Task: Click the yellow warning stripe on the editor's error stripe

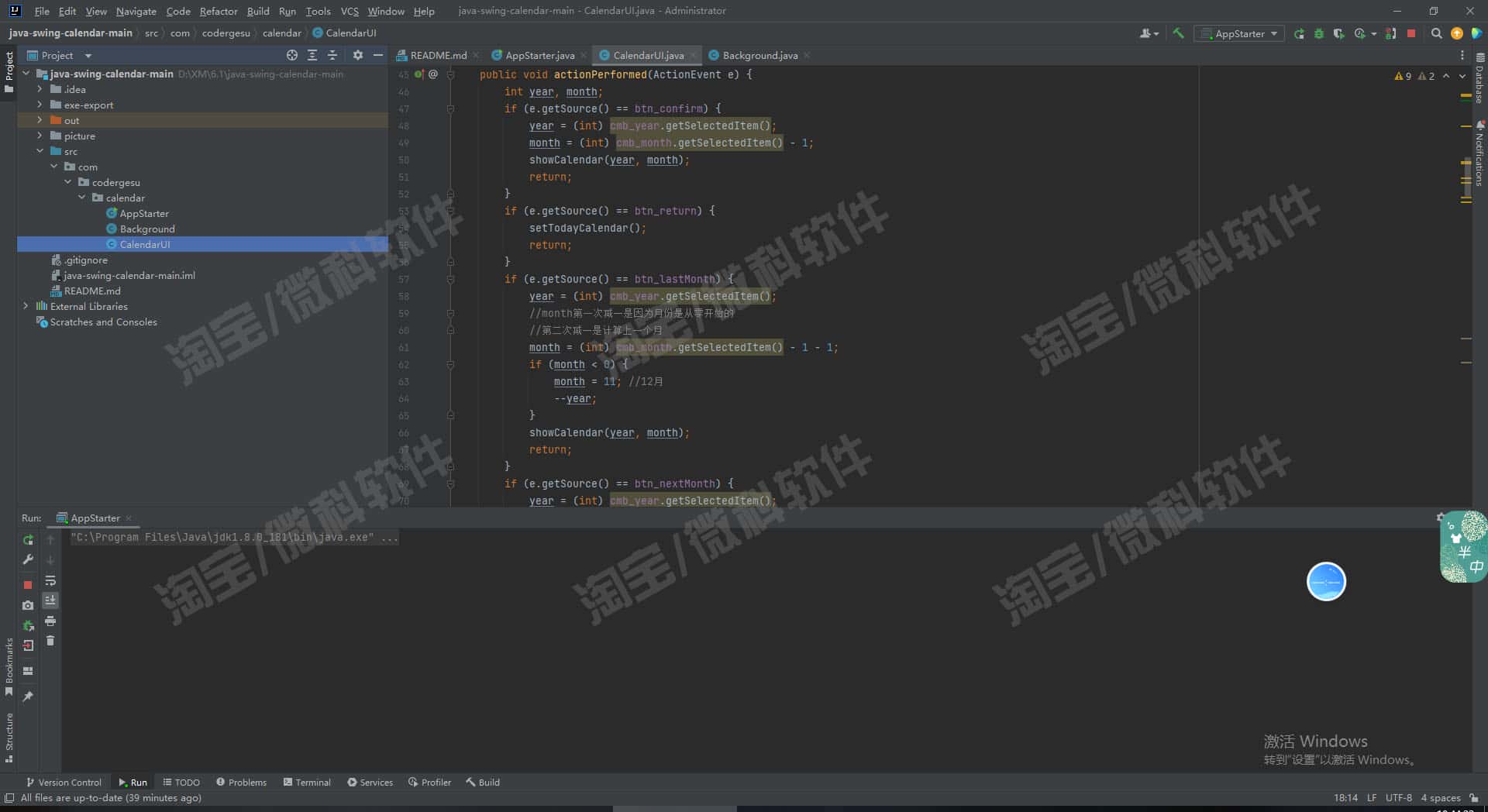Action: click(1466, 96)
